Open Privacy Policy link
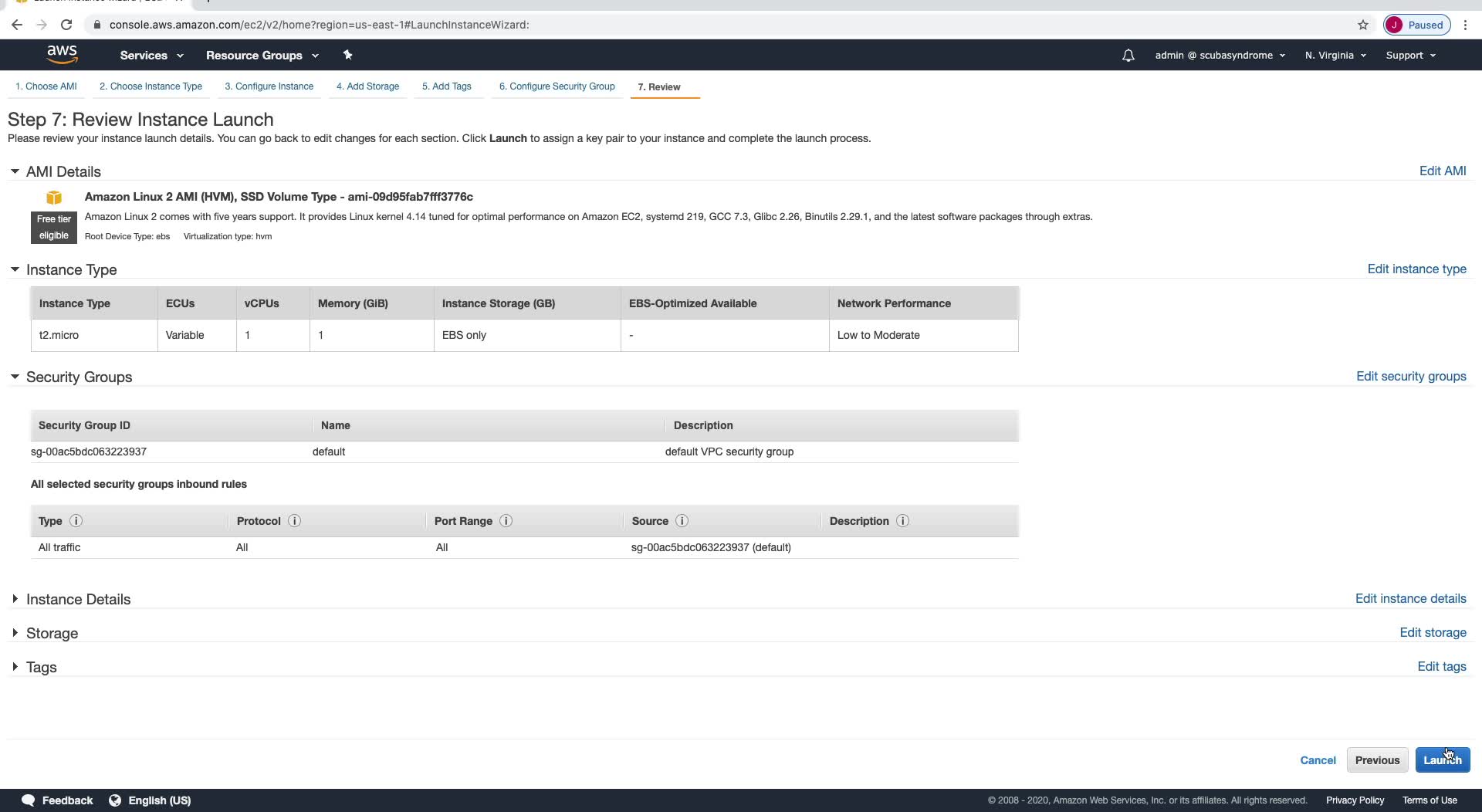The image size is (1482, 812). click(1355, 800)
